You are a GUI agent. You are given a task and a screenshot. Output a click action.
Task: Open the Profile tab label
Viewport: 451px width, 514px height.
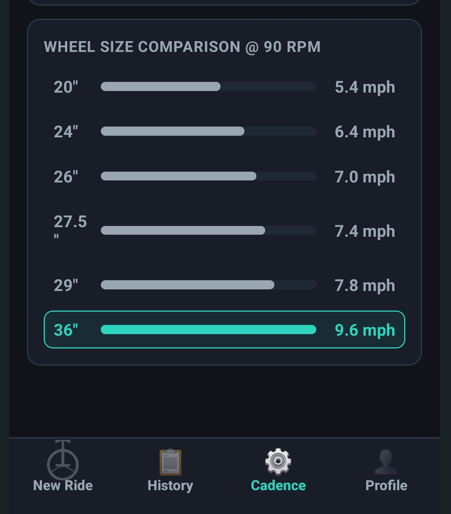tap(386, 486)
